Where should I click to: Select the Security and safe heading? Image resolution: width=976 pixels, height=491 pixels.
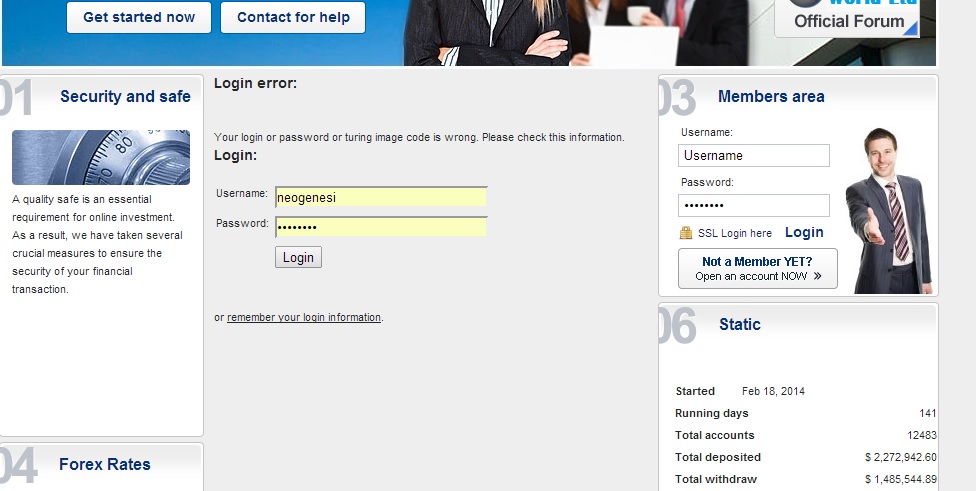pos(125,97)
